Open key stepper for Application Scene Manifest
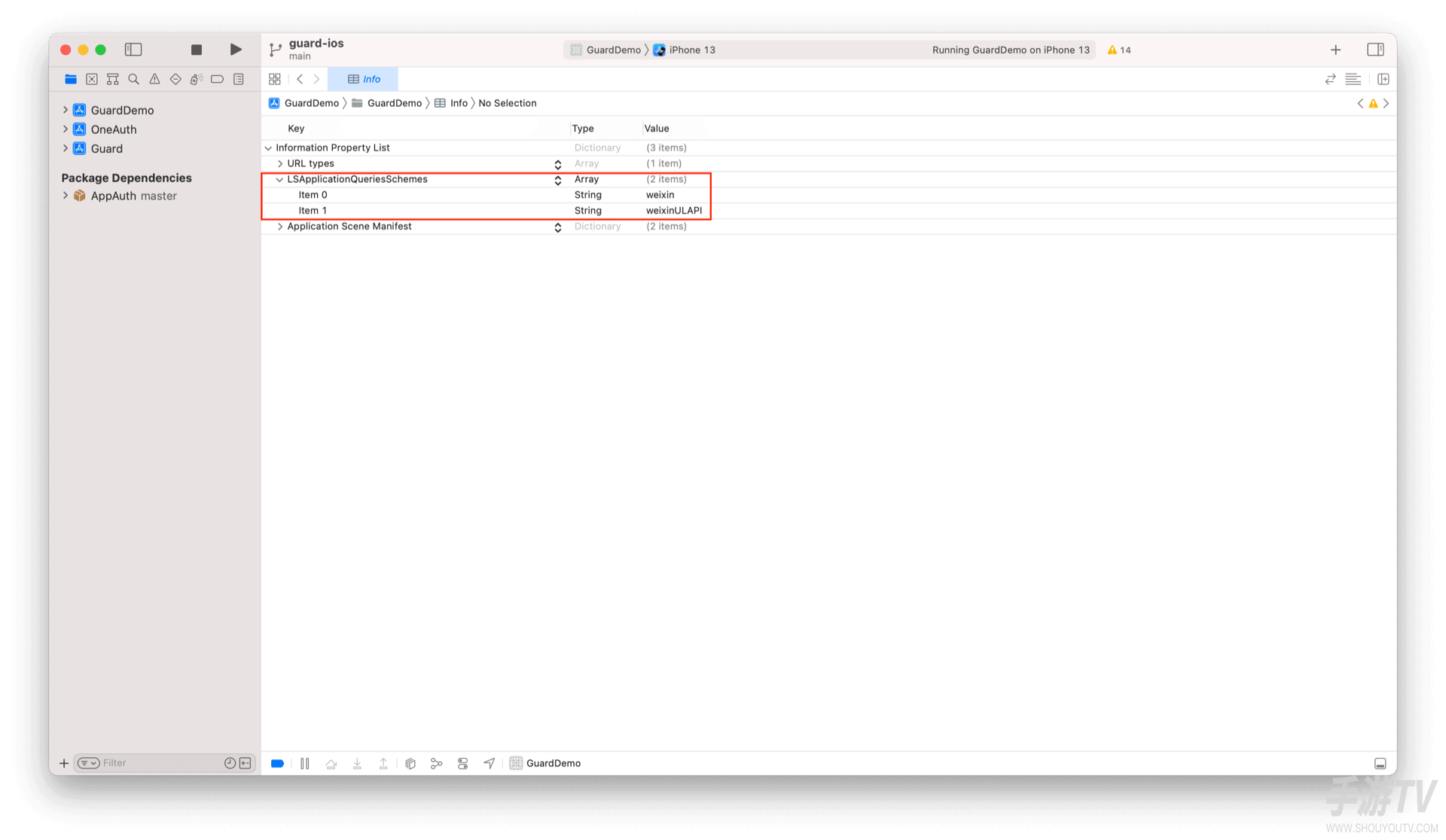This screenshot has width=1446, height=840. (x=558, y=227)
